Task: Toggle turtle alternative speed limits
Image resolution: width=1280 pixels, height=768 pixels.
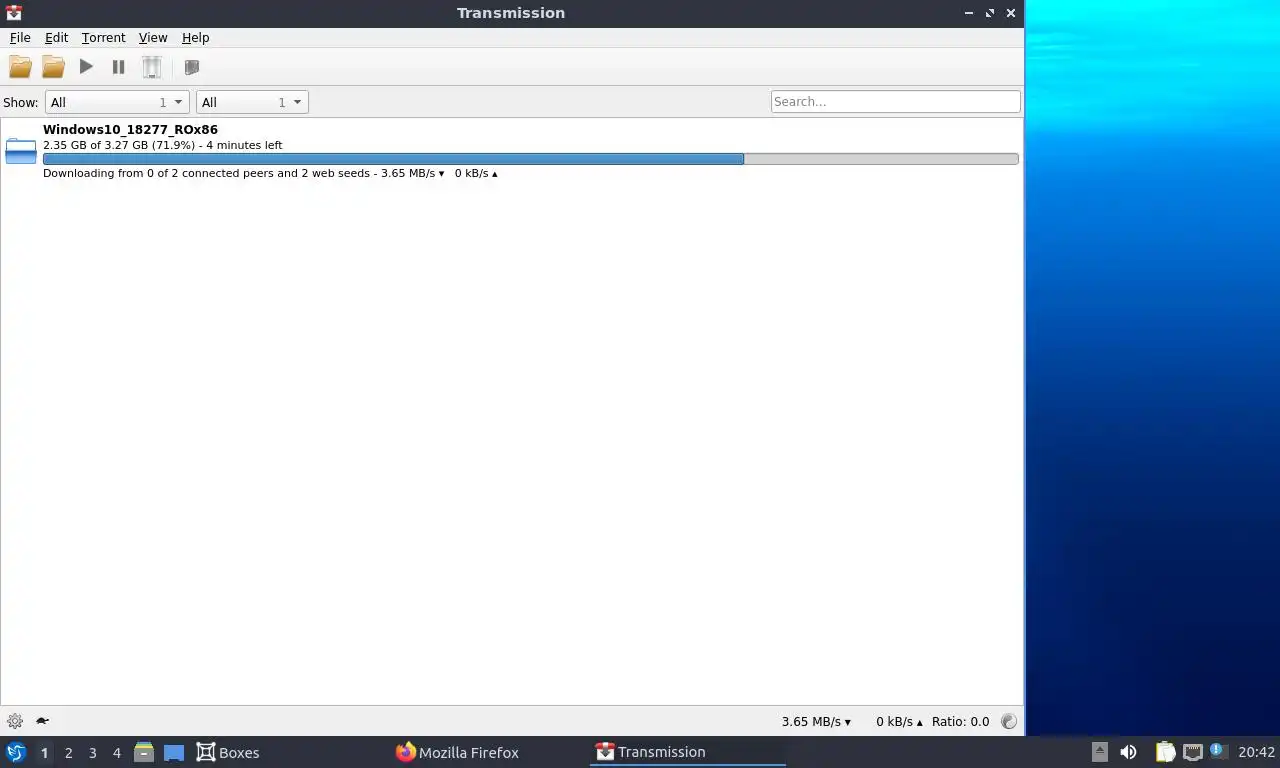Action: [x=42, y=721]
